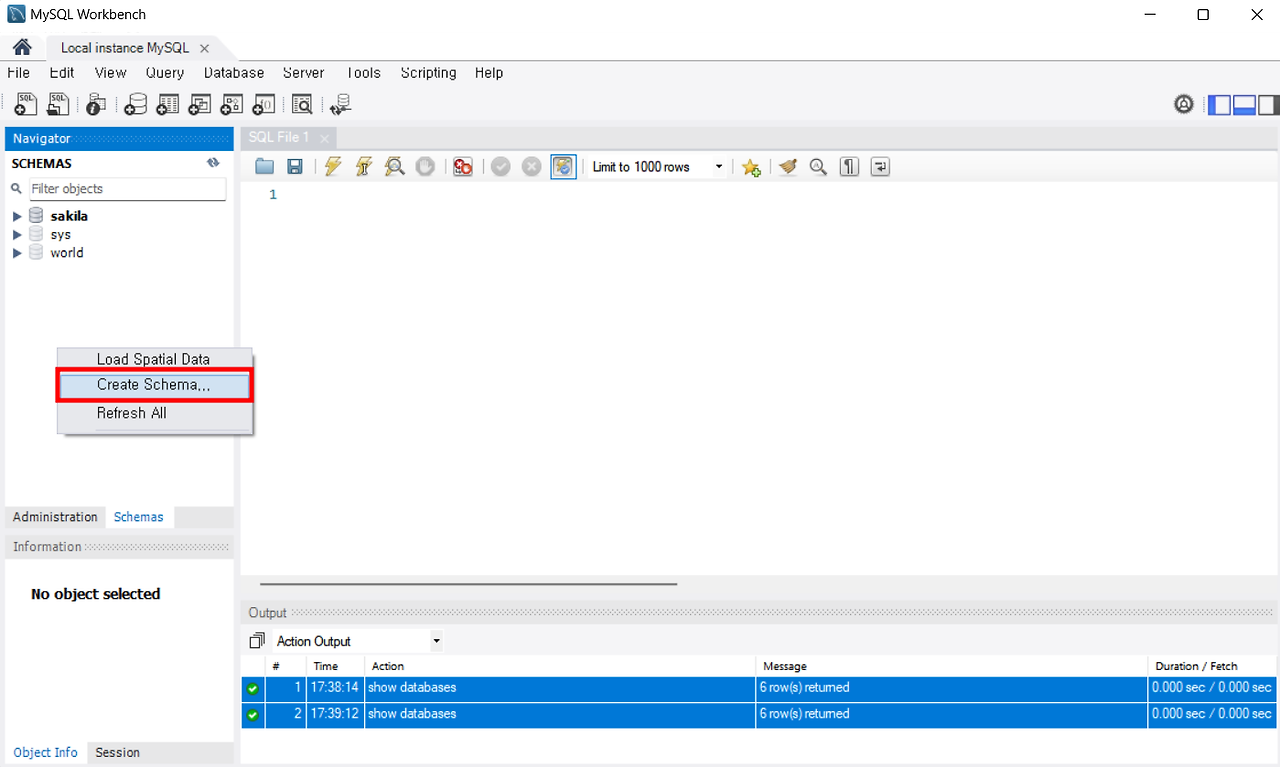
Task: Open the Edit menu
Action: pyautogui.click(x=62, y=73)
